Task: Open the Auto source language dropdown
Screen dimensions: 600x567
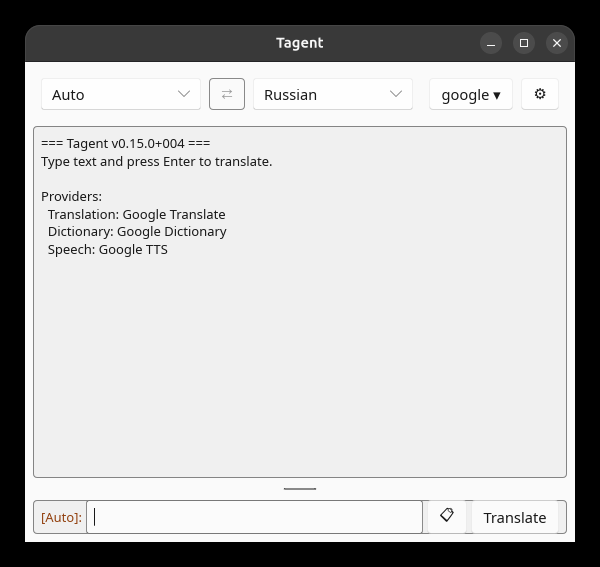Action: click(121, 94)
